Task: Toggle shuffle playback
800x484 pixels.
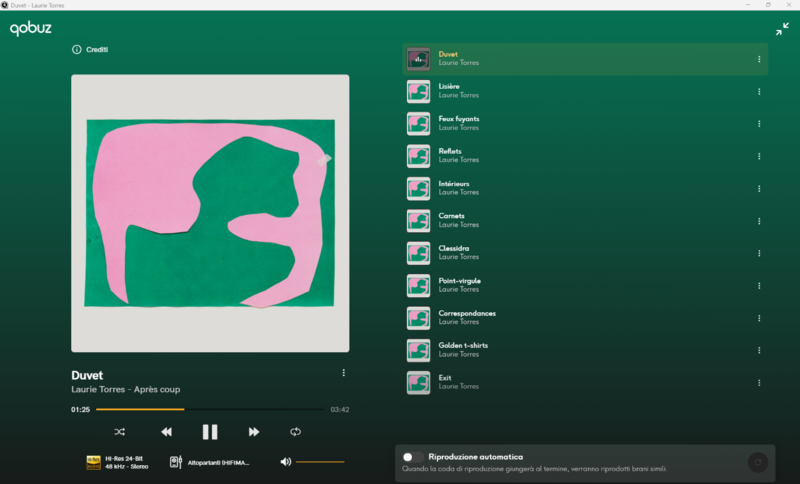Action: tap(119, 432)
